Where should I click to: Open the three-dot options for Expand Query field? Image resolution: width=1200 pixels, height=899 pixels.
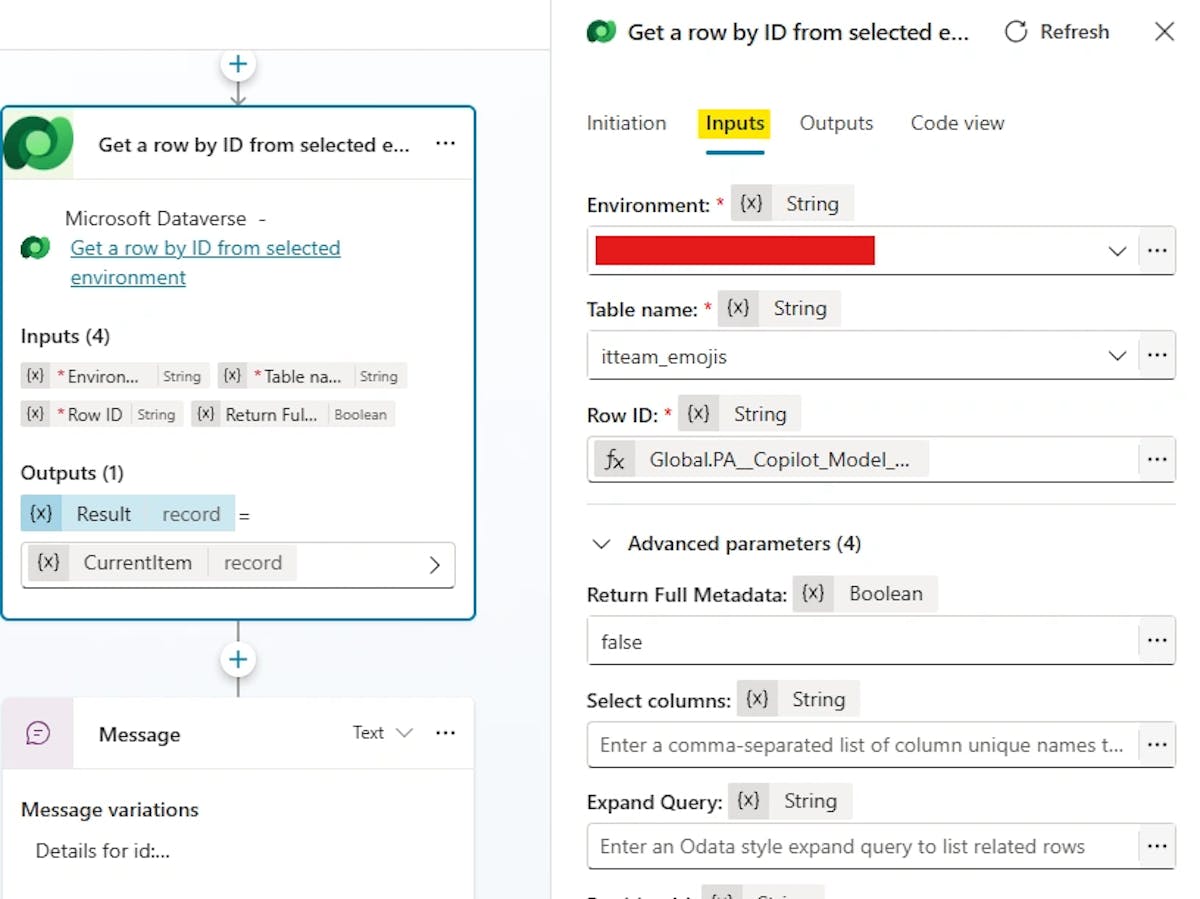click(x=1157, y=847)
